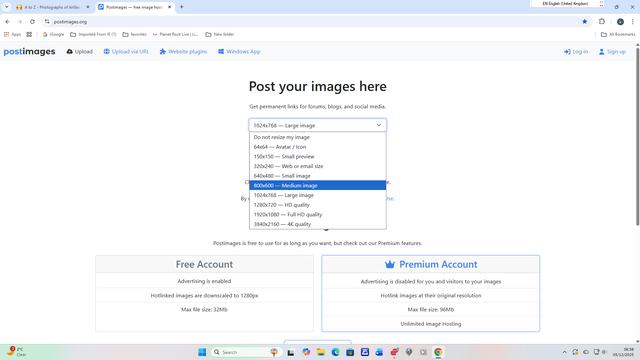Click the postimages logo
This screenshot has width=640, height=360.
pyautogui.click(x=29, y=51)
